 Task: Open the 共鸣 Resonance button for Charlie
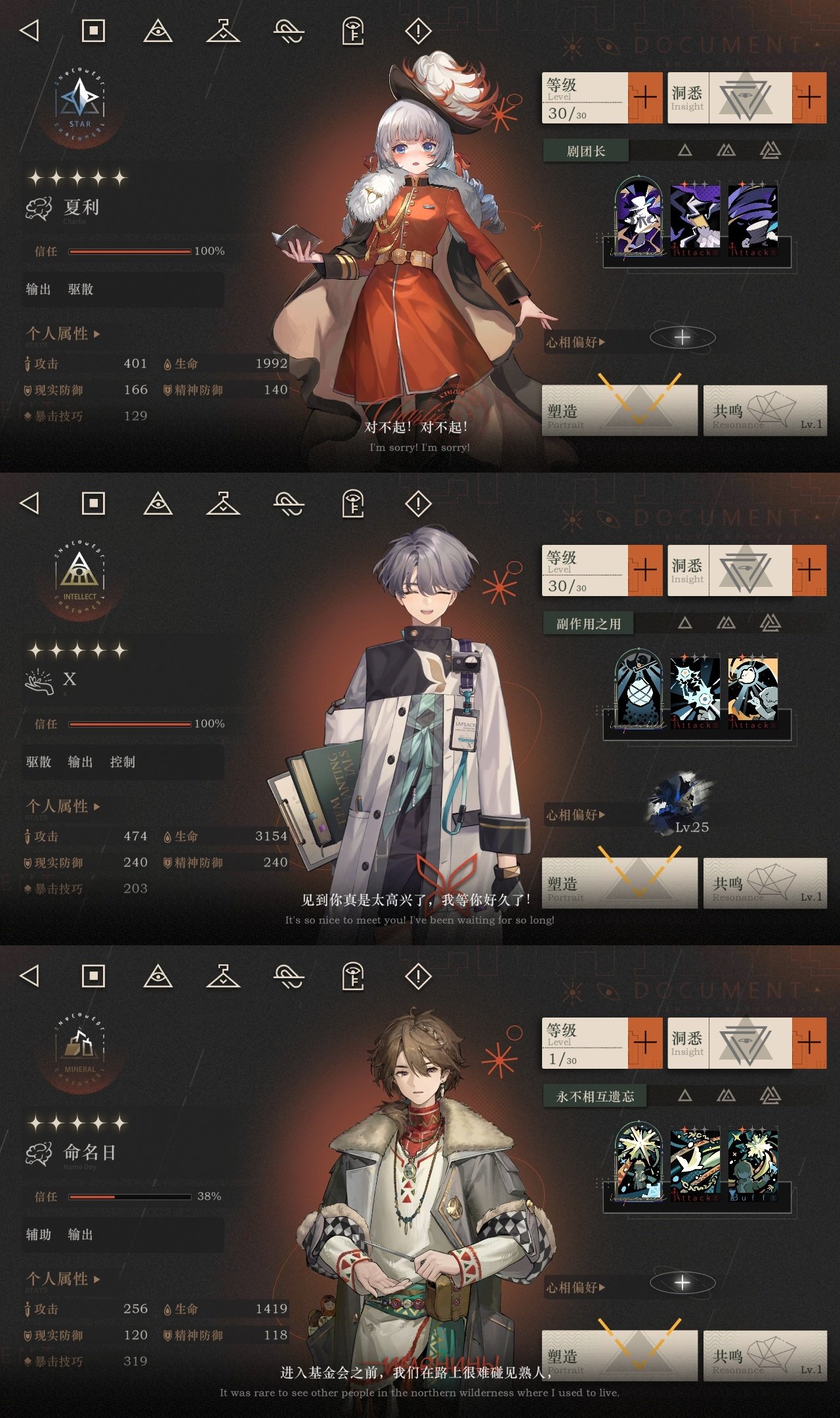(765, 411)
